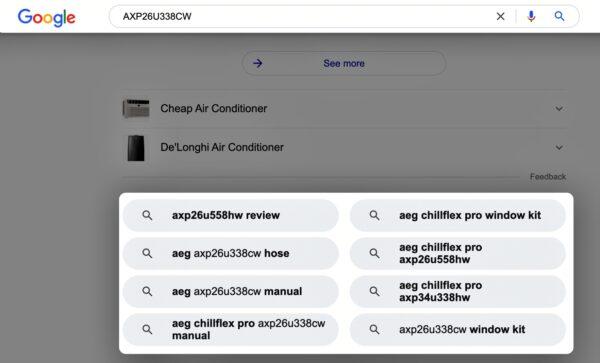Click the De'Longhi Air Conditioner label
The image size is (600, 363).
(x=222, y=147)
